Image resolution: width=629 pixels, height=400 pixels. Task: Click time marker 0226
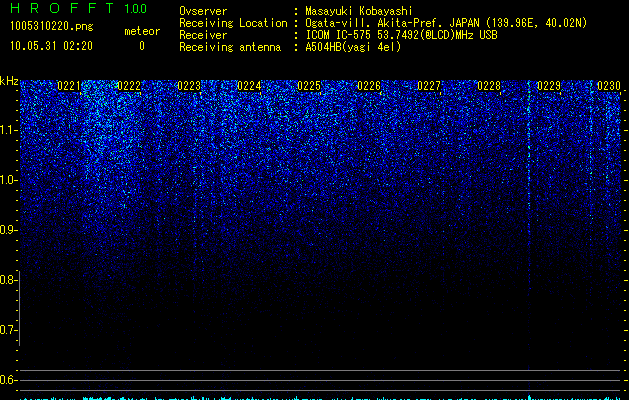pos(369,86)
